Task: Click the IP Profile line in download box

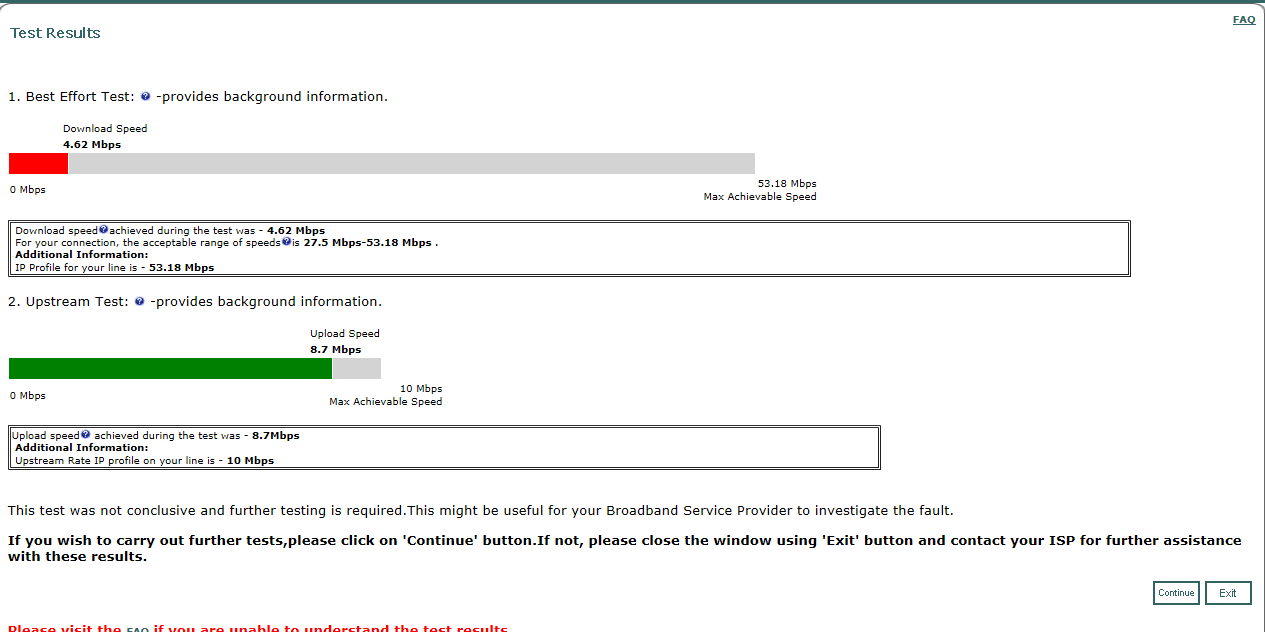Action: [115, 267]
